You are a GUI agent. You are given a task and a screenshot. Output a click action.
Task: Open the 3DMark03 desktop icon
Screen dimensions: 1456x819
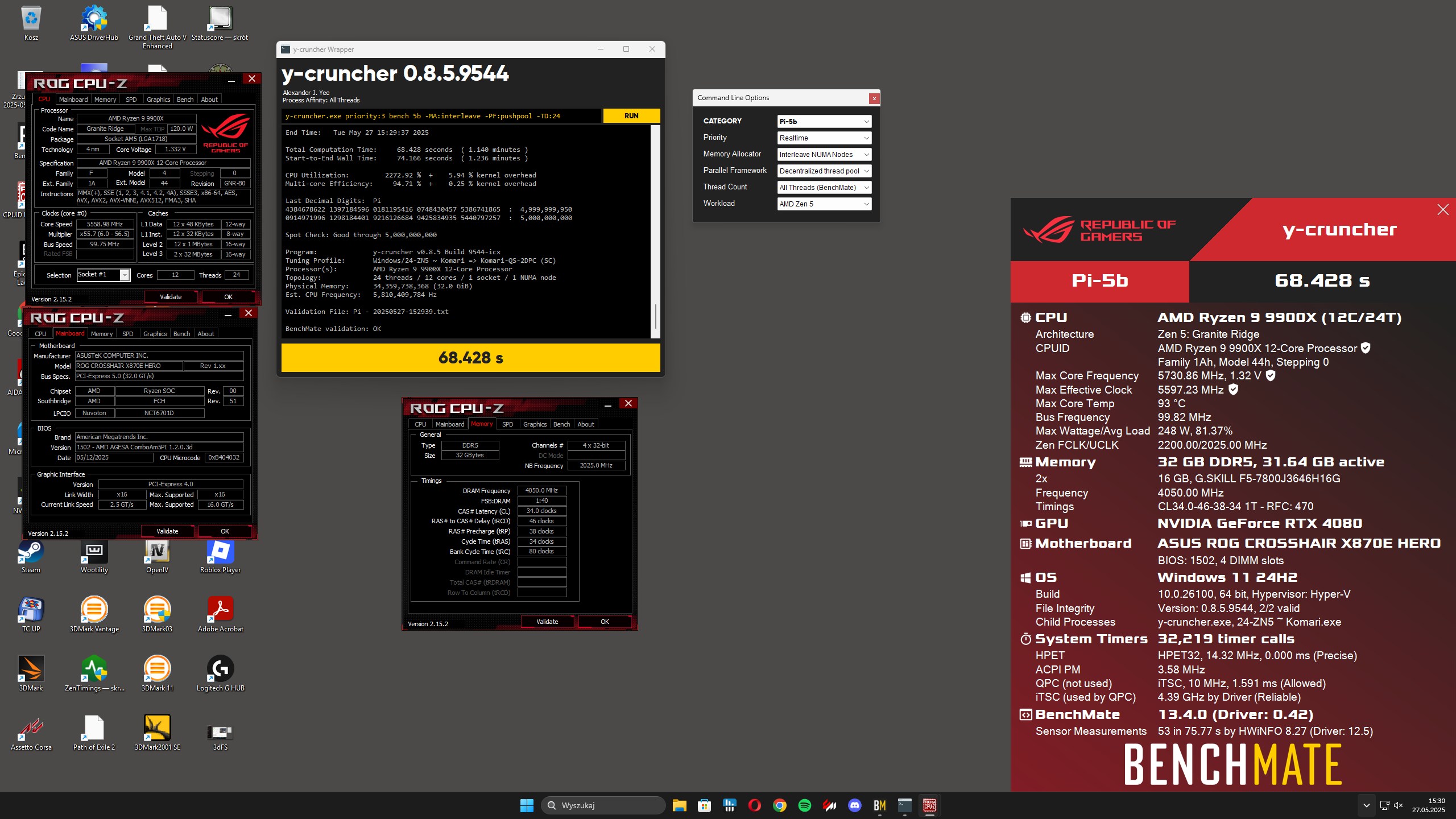point(157,615)
